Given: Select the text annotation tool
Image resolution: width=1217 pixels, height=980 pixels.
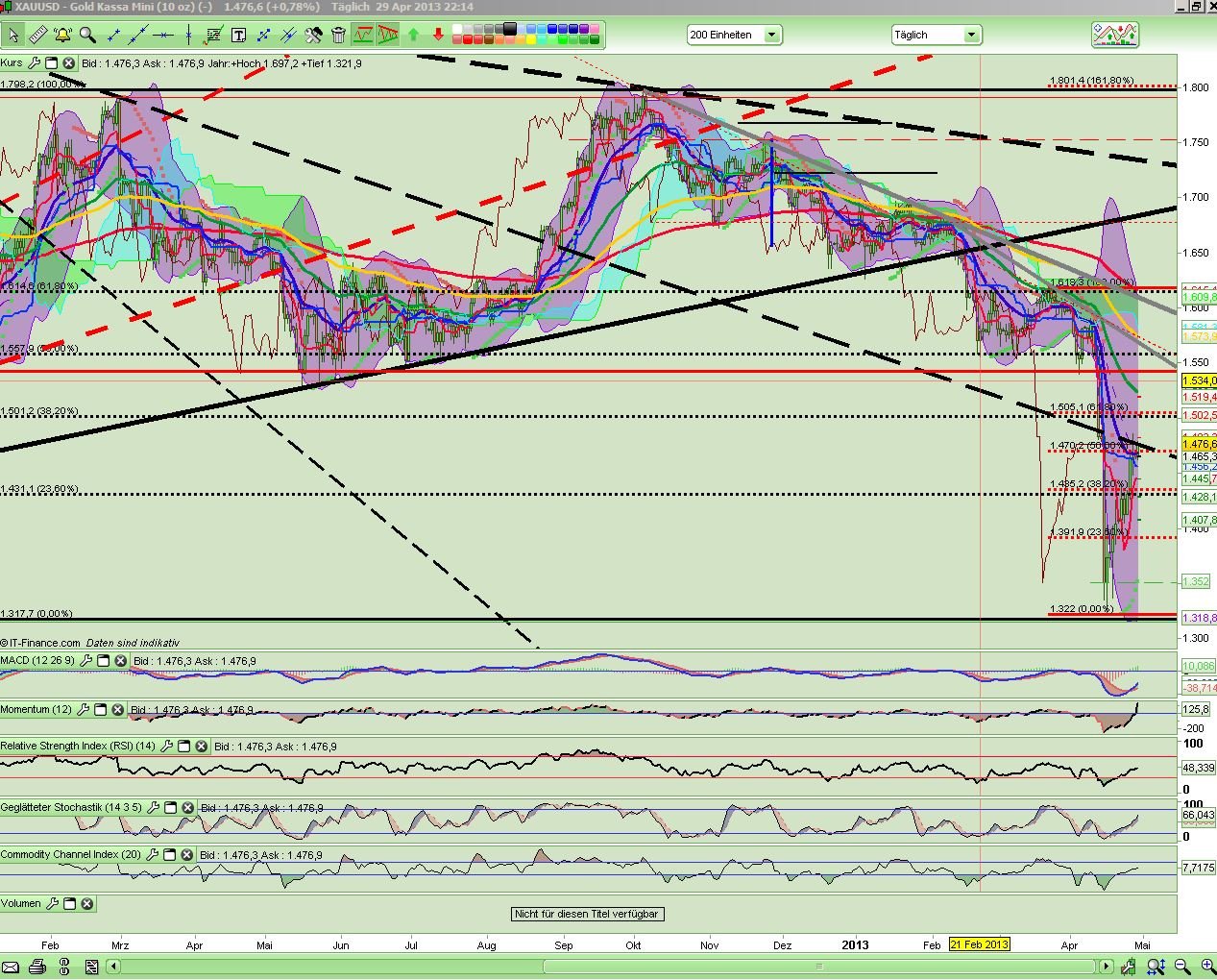Looking at the screenshot, I should click(238, 36).
